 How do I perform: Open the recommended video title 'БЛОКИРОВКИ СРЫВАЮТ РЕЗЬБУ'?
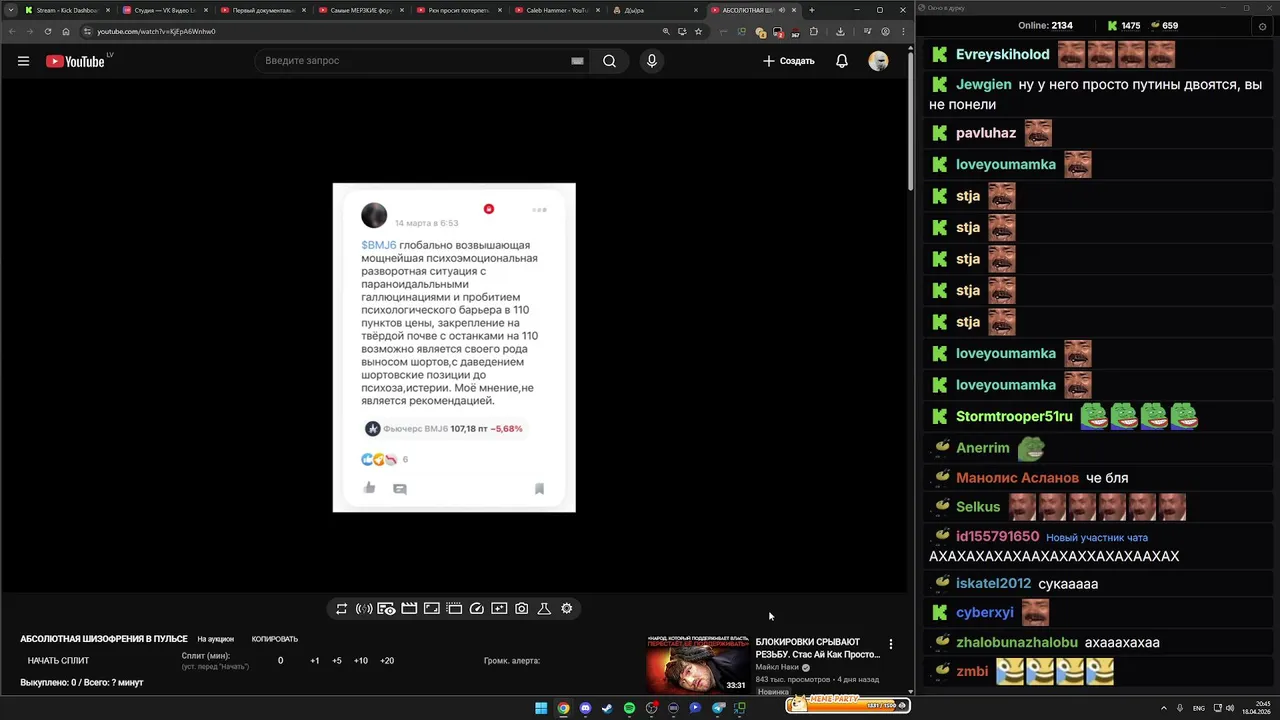[817, 648]
